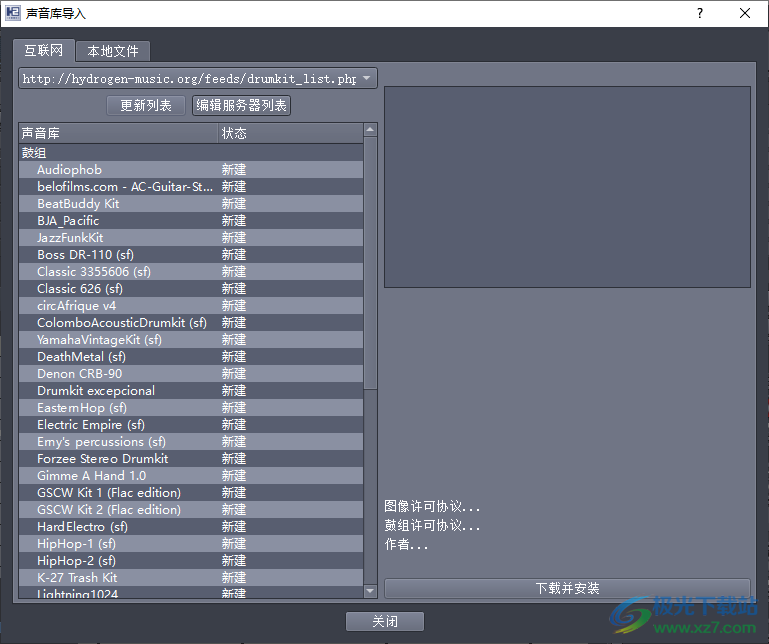
Task: Click the scrollbar down arrow in the list
Action: [x=370, y=592]
